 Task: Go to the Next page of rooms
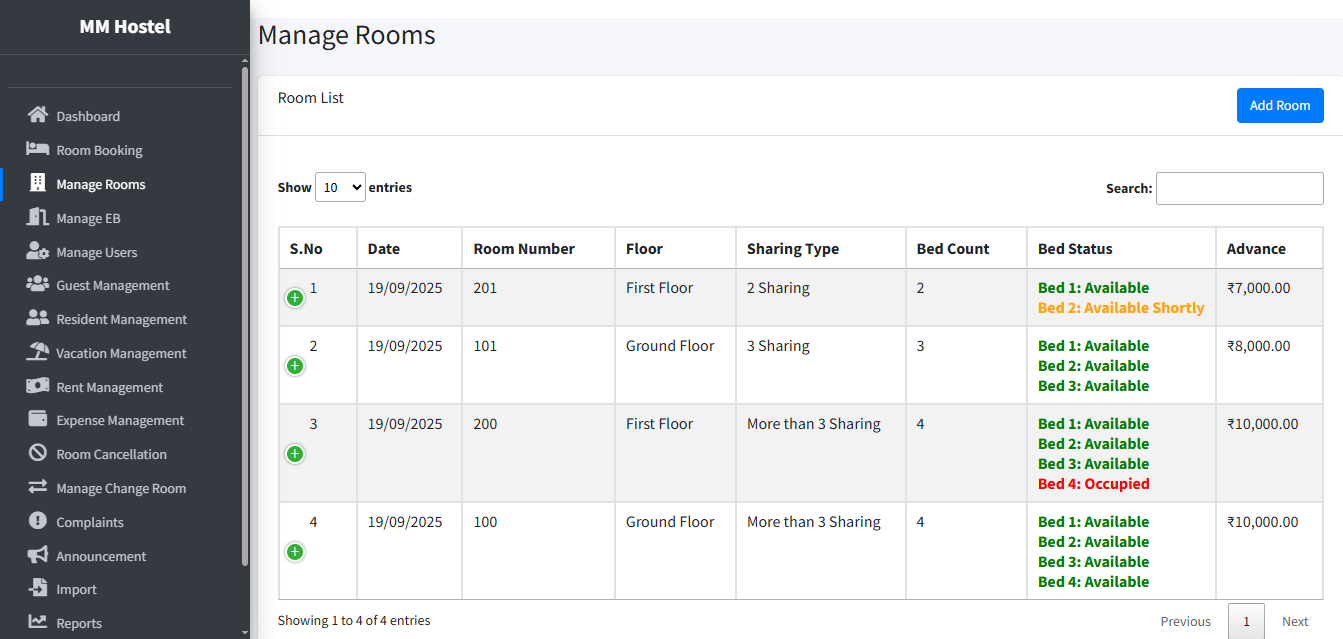pos(1295,621)
